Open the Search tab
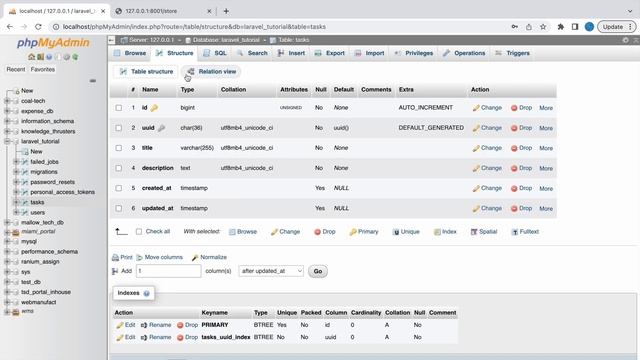640x360 pixels. click(x=252, y=53)
